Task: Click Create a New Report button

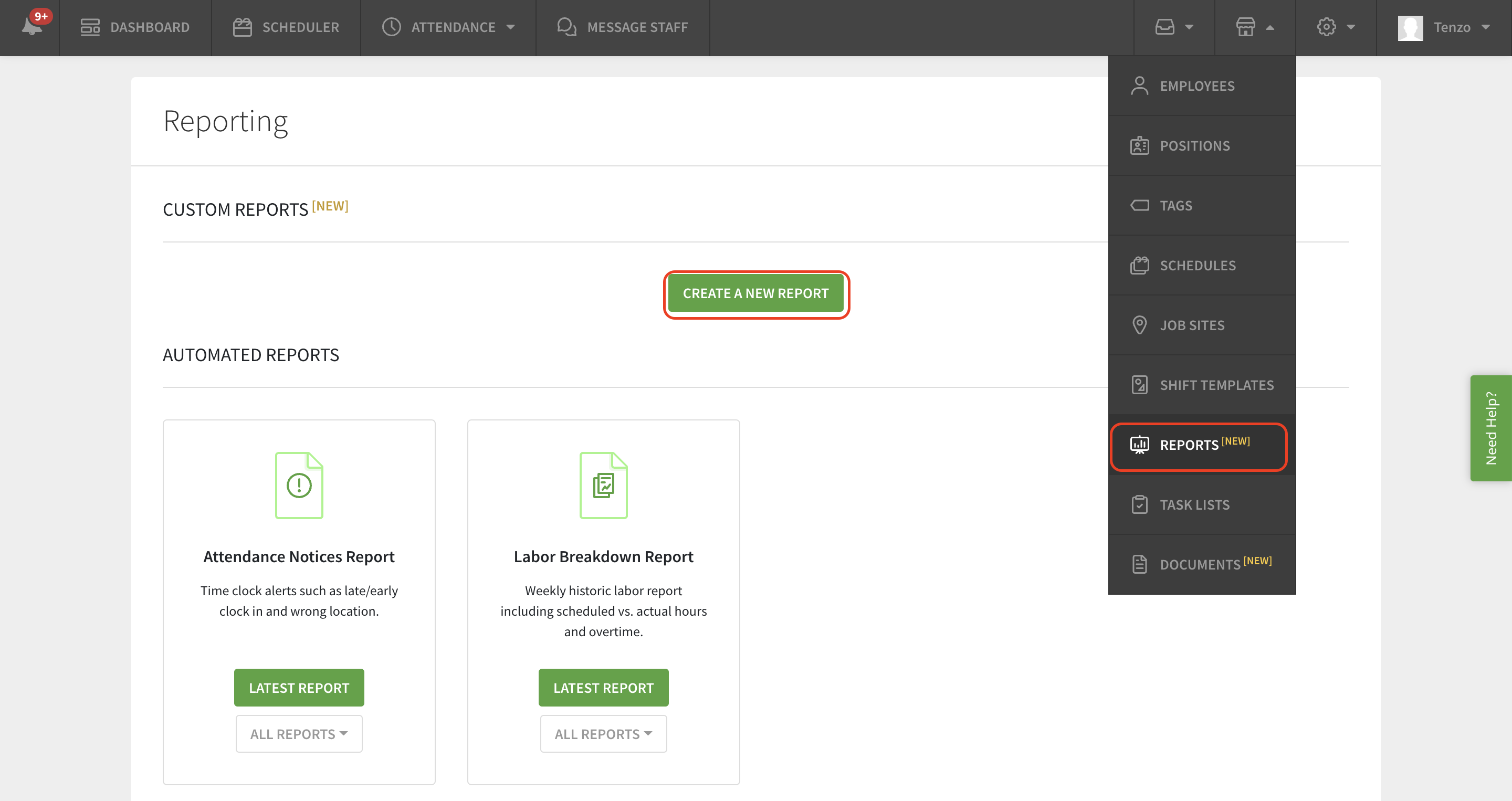Action: click(756, 293)
